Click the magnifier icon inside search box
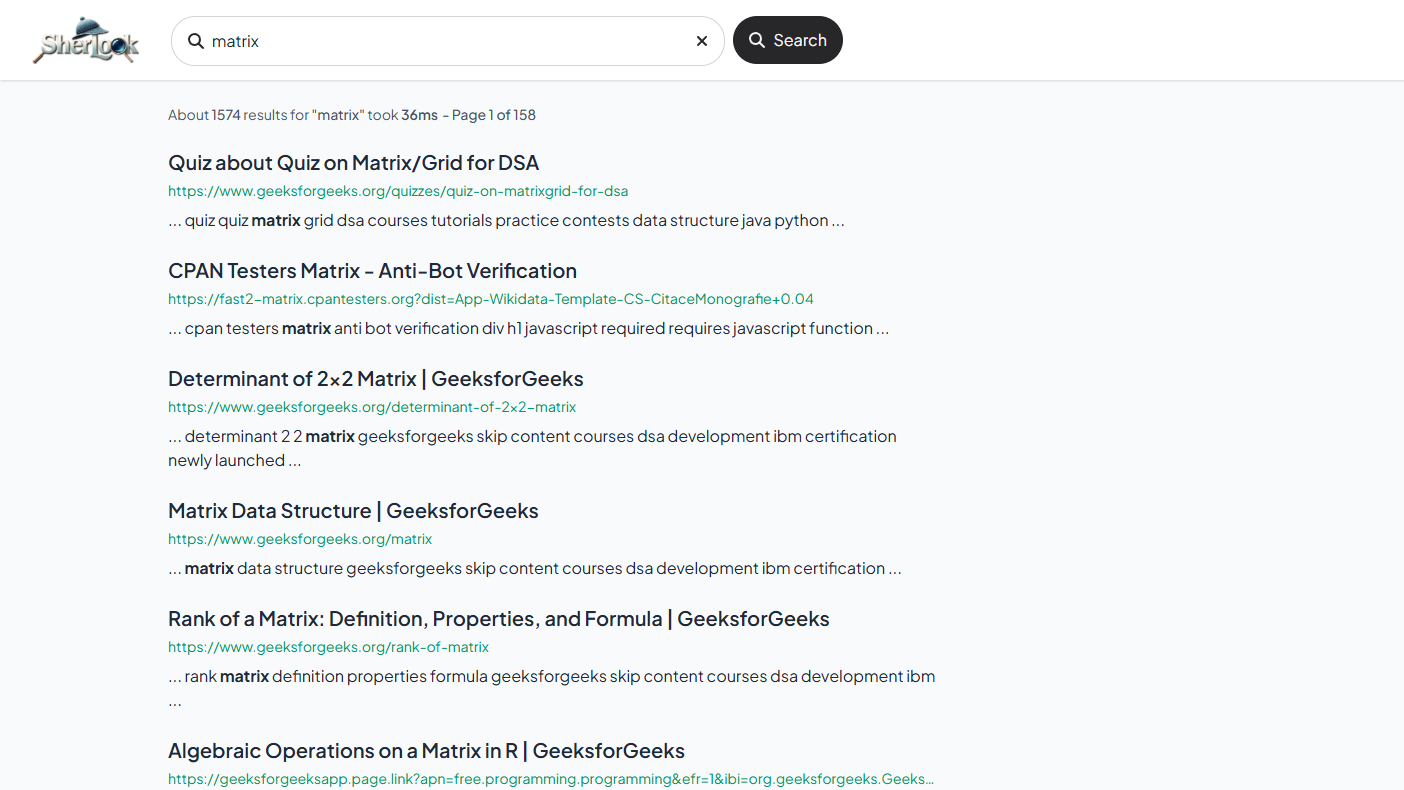The image size is (1404, 790). 196,41
